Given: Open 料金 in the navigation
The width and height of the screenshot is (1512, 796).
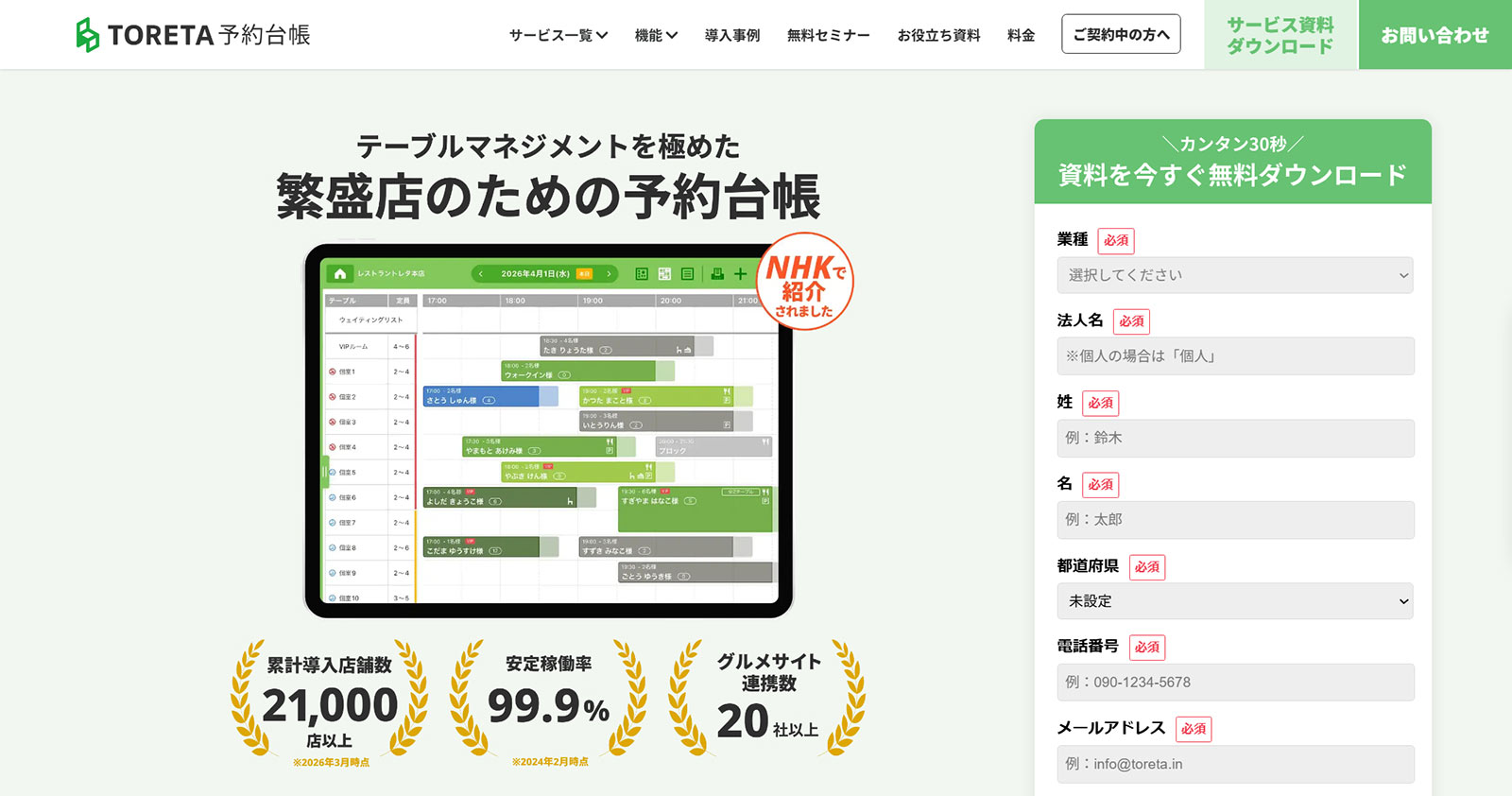Looking at the screenshot, I should click(x=1021, y=35).
